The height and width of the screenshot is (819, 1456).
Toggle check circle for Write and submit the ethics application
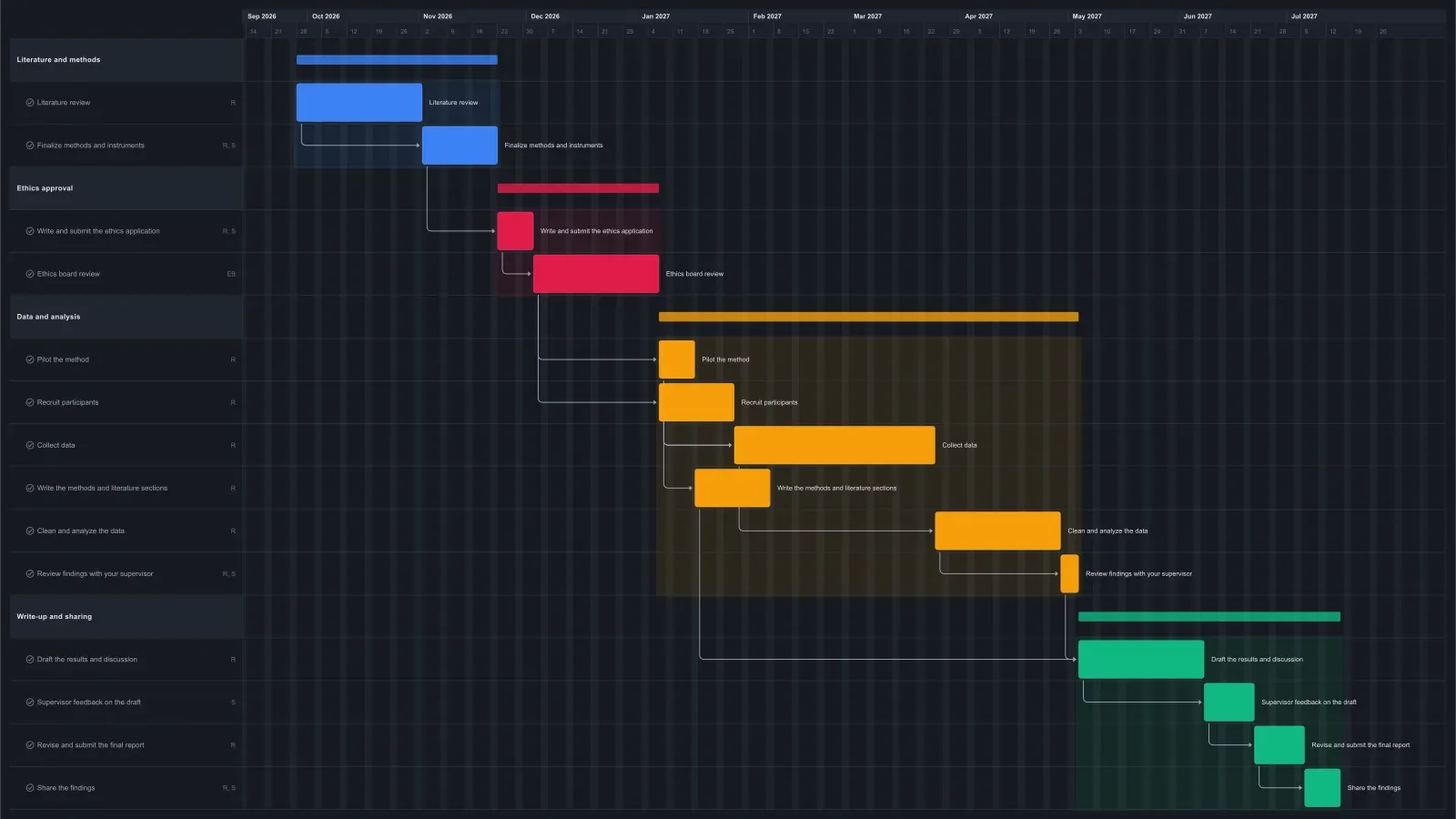point(30,231)
